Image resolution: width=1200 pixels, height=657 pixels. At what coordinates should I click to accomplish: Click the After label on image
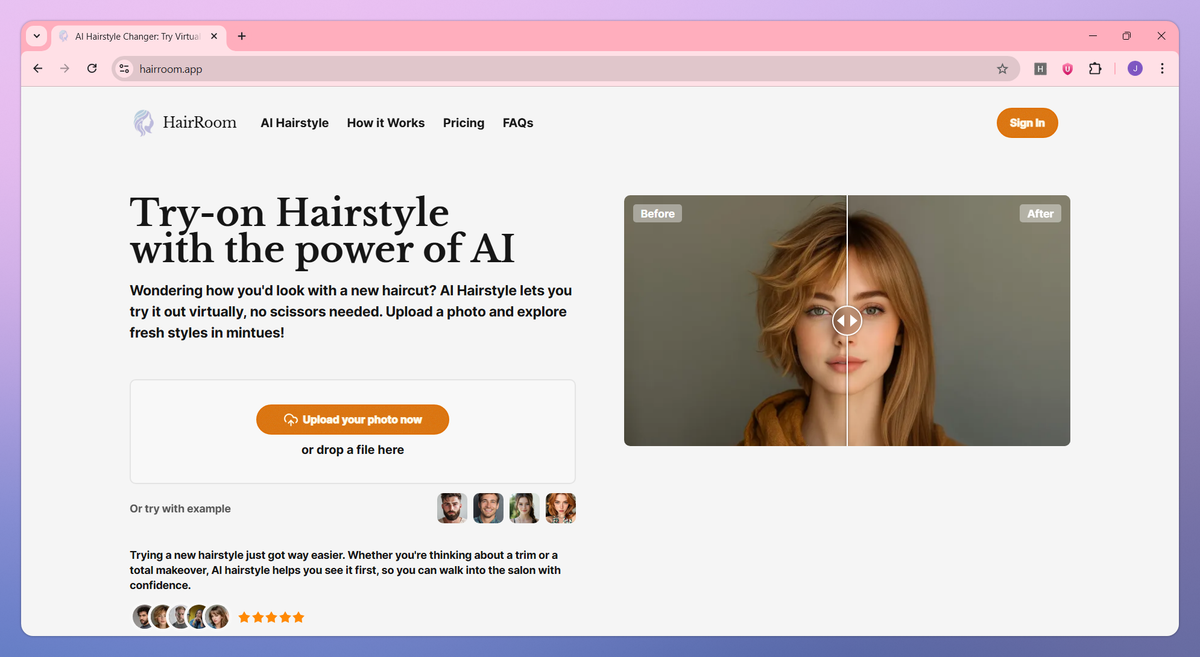1040,213
